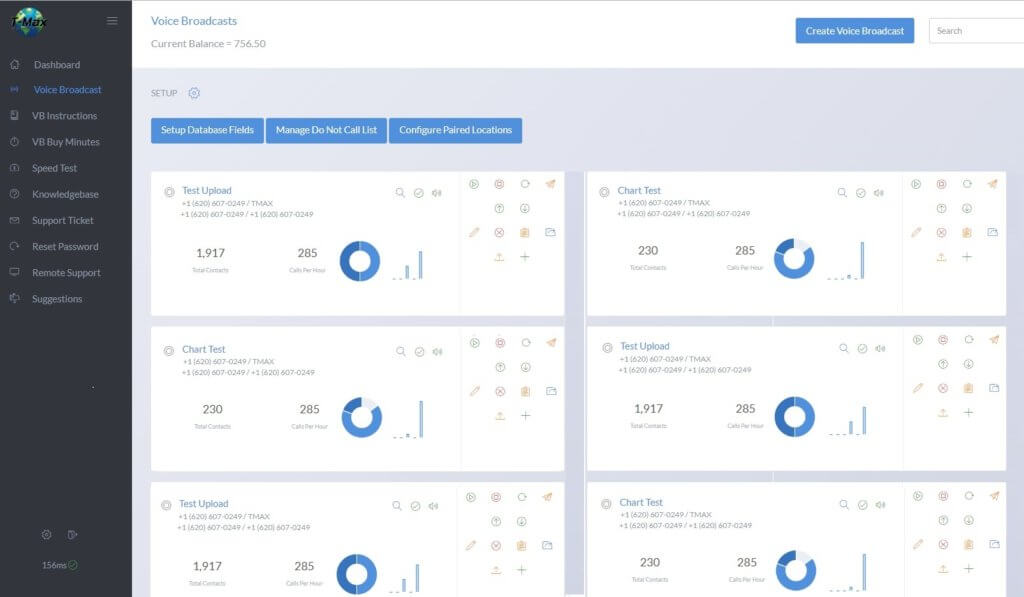The image size is (1024, 597).
Task: Click the play icon on top-left Test Upload card
Action: click(474, 184)
